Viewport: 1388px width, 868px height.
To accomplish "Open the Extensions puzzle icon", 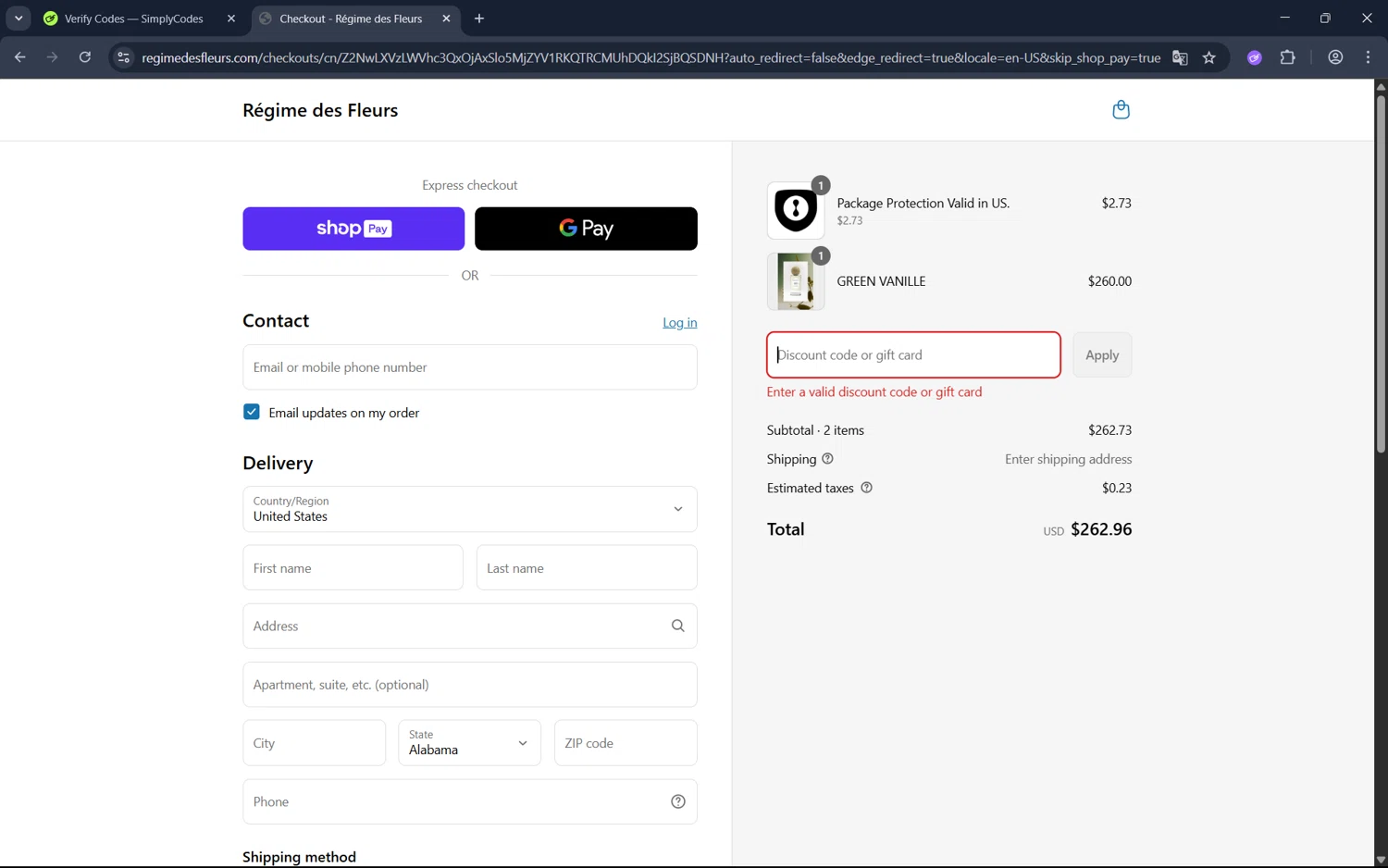I will tap(1287, 57).
